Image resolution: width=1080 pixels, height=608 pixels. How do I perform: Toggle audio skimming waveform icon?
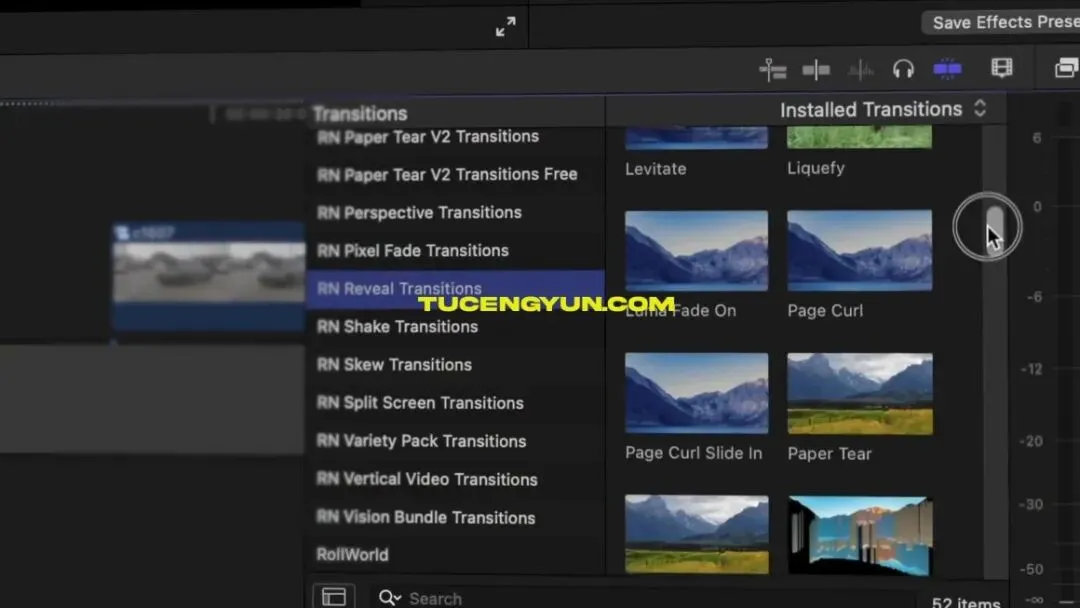[860, 70]
